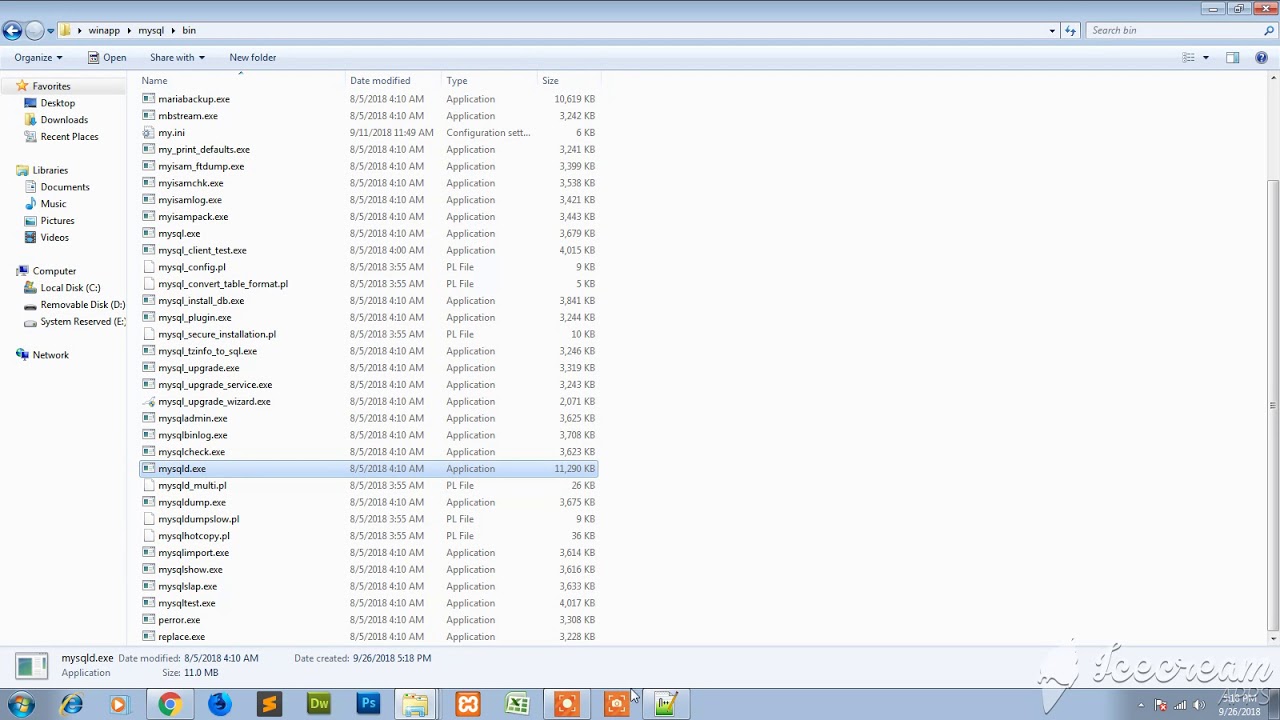Click the Forward navigation arrow
Image resolution: width=1280 pixels, height=720 pixels.
click(x=34, y=31)
